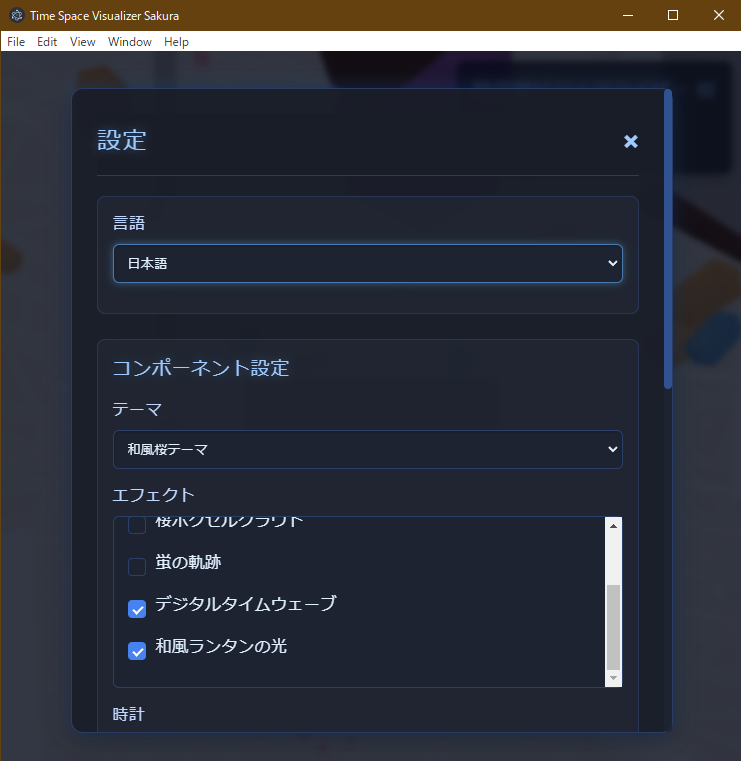Screen dimensions: 741x761
Task: Uncheck the 和風ランタンの光 checkbox
Action: pyautogui.click(x=137, y=651)
